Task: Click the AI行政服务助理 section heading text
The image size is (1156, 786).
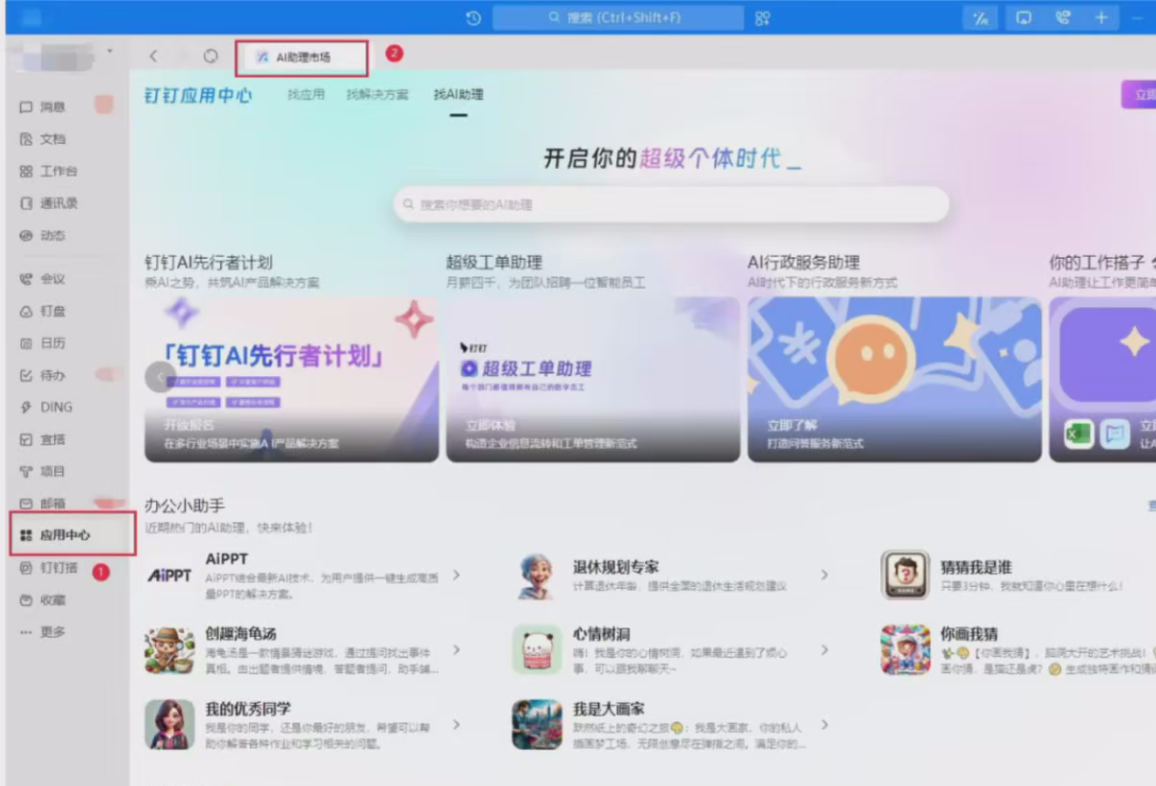Action: tap(804, 262)
